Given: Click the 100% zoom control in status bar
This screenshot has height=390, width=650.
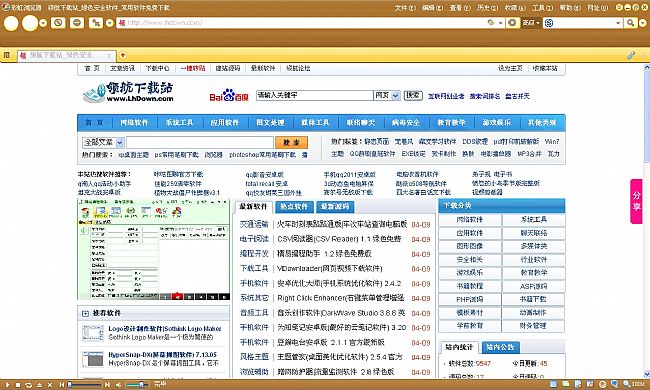Looking at the screenshot, I should click(x=633, y=385).
